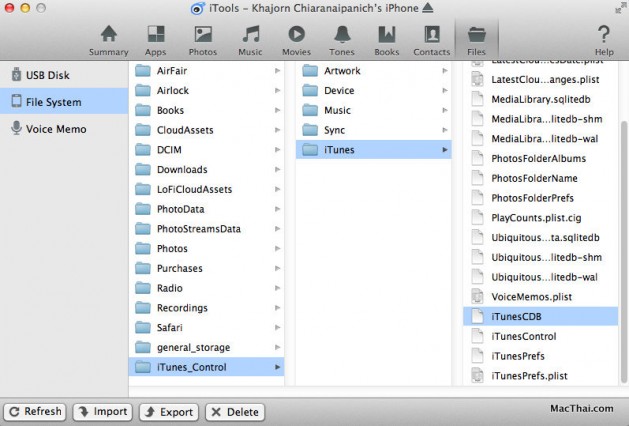Select the PlayCounts.plist.cig file
The image size is (629, 426).
[x=540, y=217]
